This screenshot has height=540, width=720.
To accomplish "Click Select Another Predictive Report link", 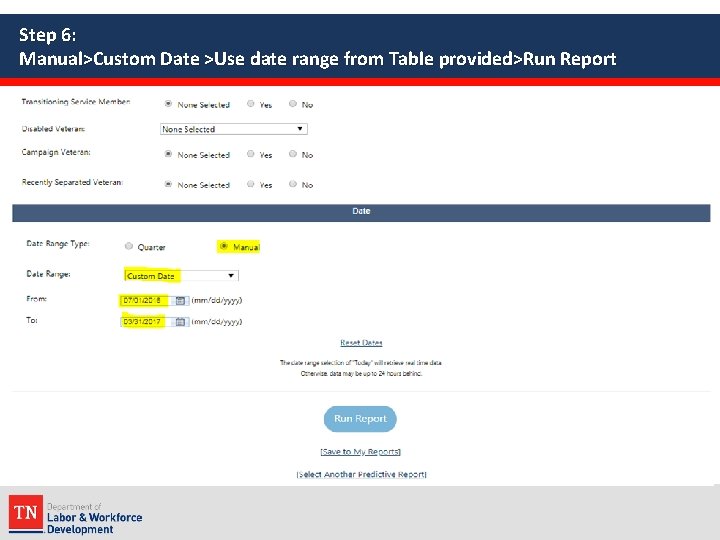I will click(361, 474).
